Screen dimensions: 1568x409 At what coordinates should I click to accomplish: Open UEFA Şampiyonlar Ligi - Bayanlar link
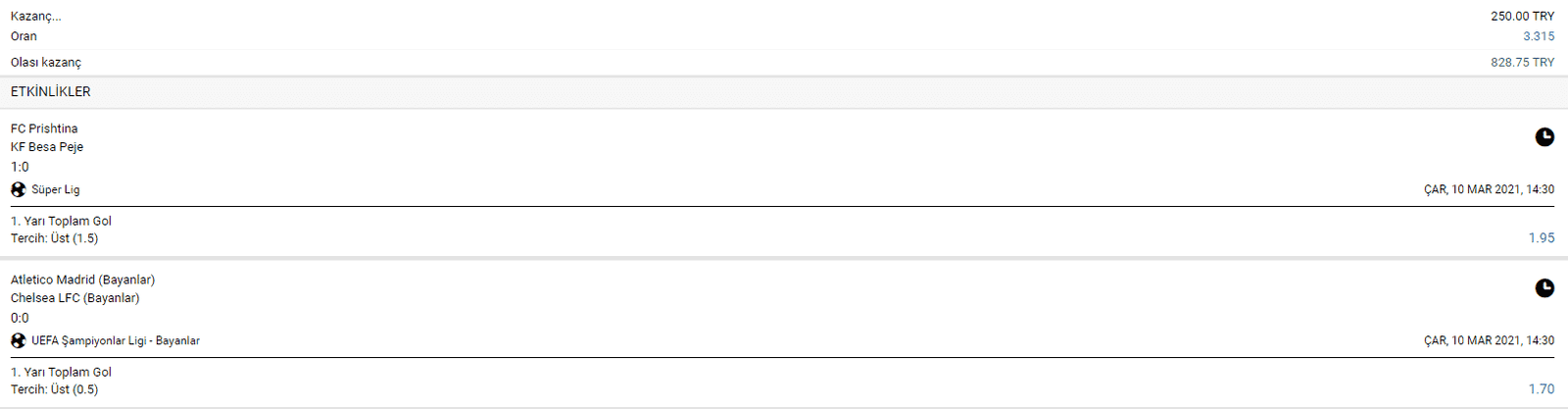(x=116, y=340)
